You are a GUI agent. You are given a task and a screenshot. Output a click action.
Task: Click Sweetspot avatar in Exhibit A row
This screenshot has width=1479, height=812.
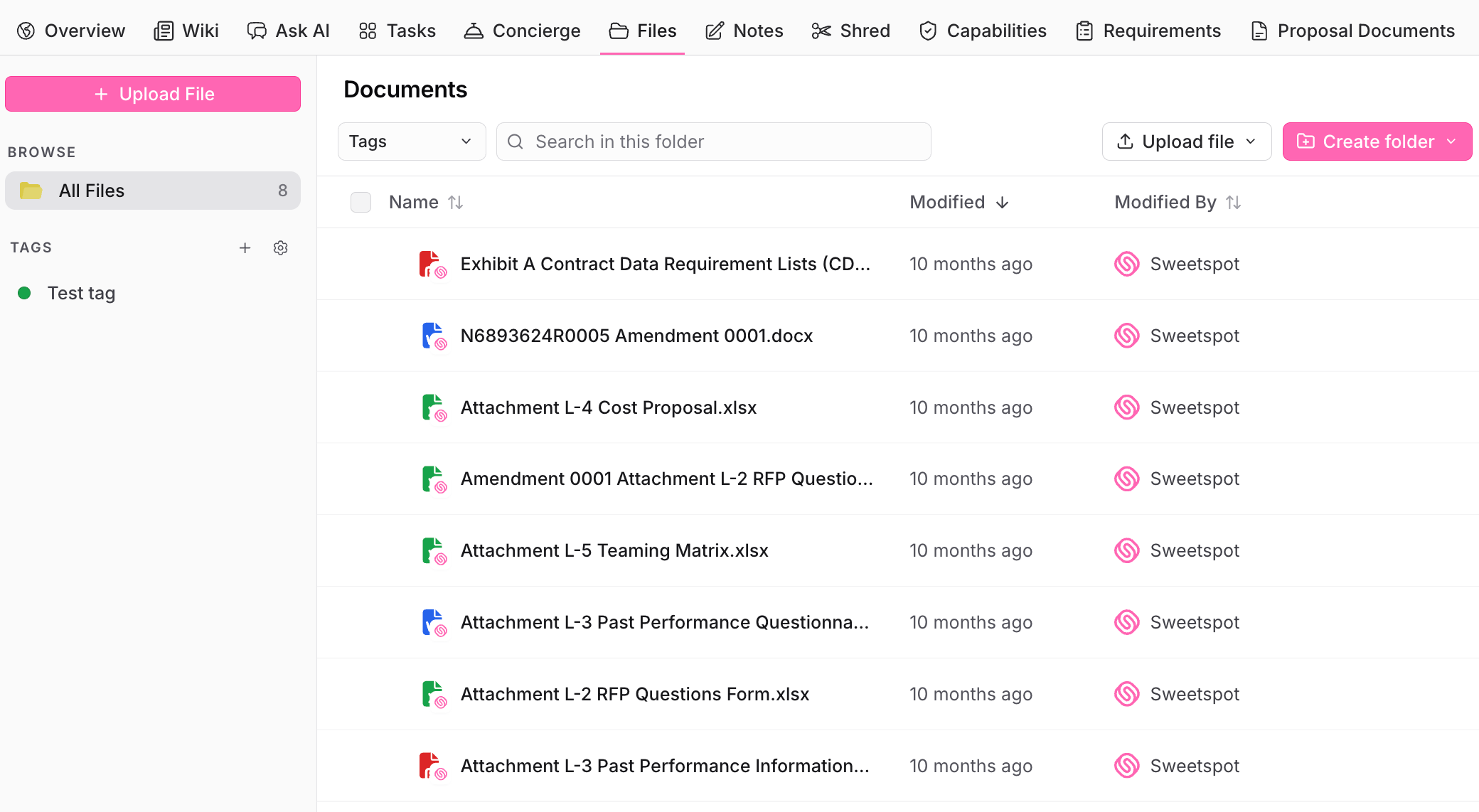[1127, 264]
